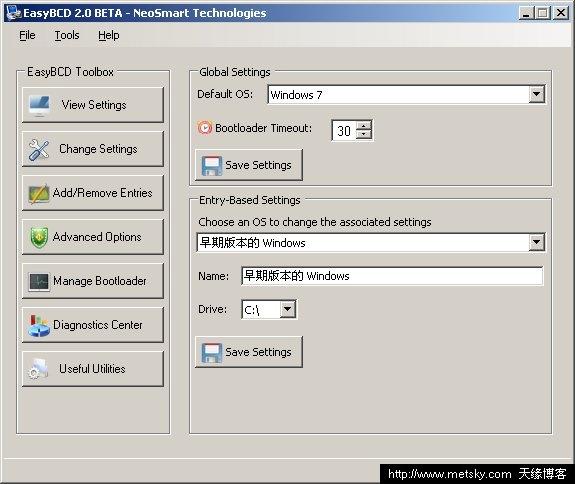Click the Advanced Options shield icon
This screenshot has width=575, height=484.
coord(39,237)
